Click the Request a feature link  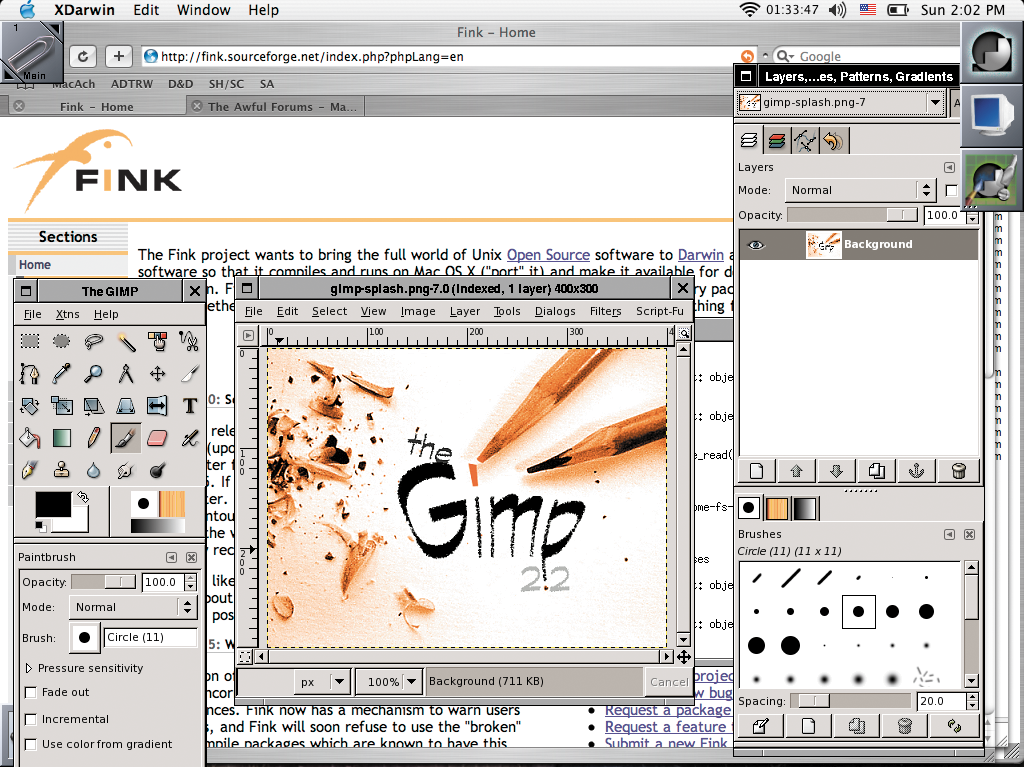coord(665,726)
